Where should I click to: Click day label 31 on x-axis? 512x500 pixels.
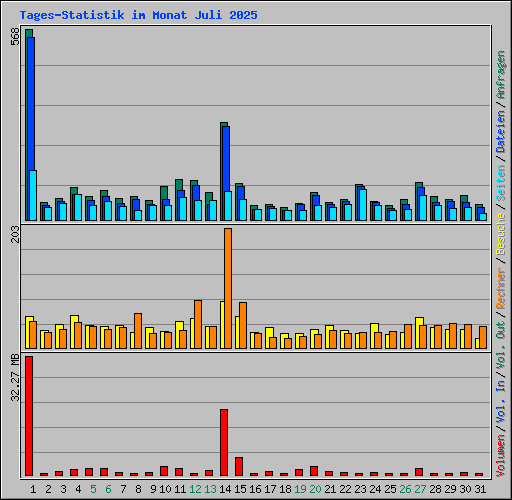480,489
